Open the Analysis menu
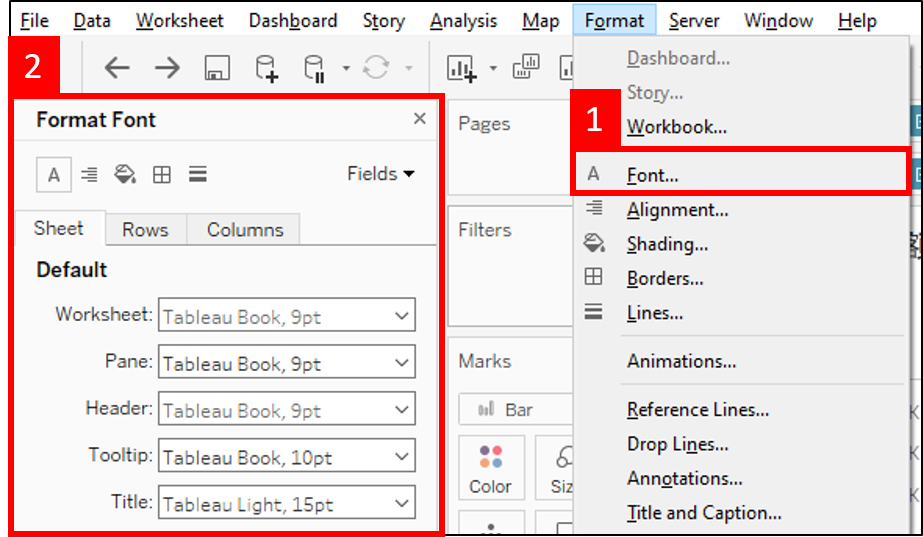 pos(463,21)
